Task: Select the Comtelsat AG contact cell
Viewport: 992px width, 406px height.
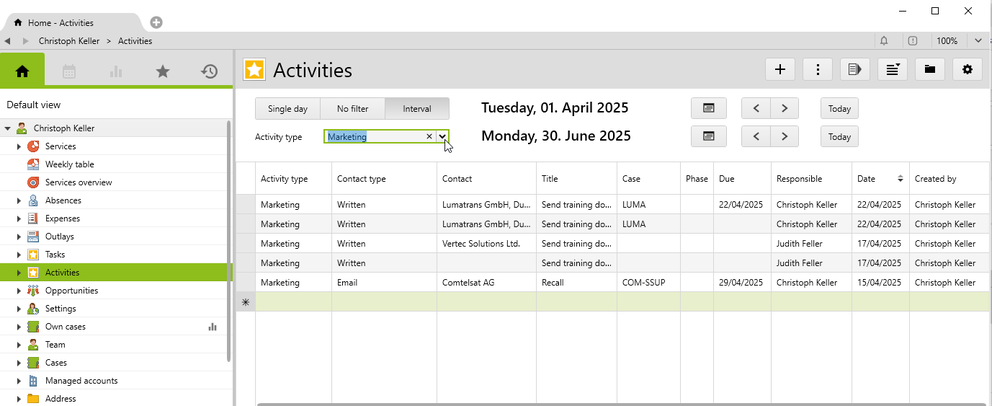Action: (487, 283)
